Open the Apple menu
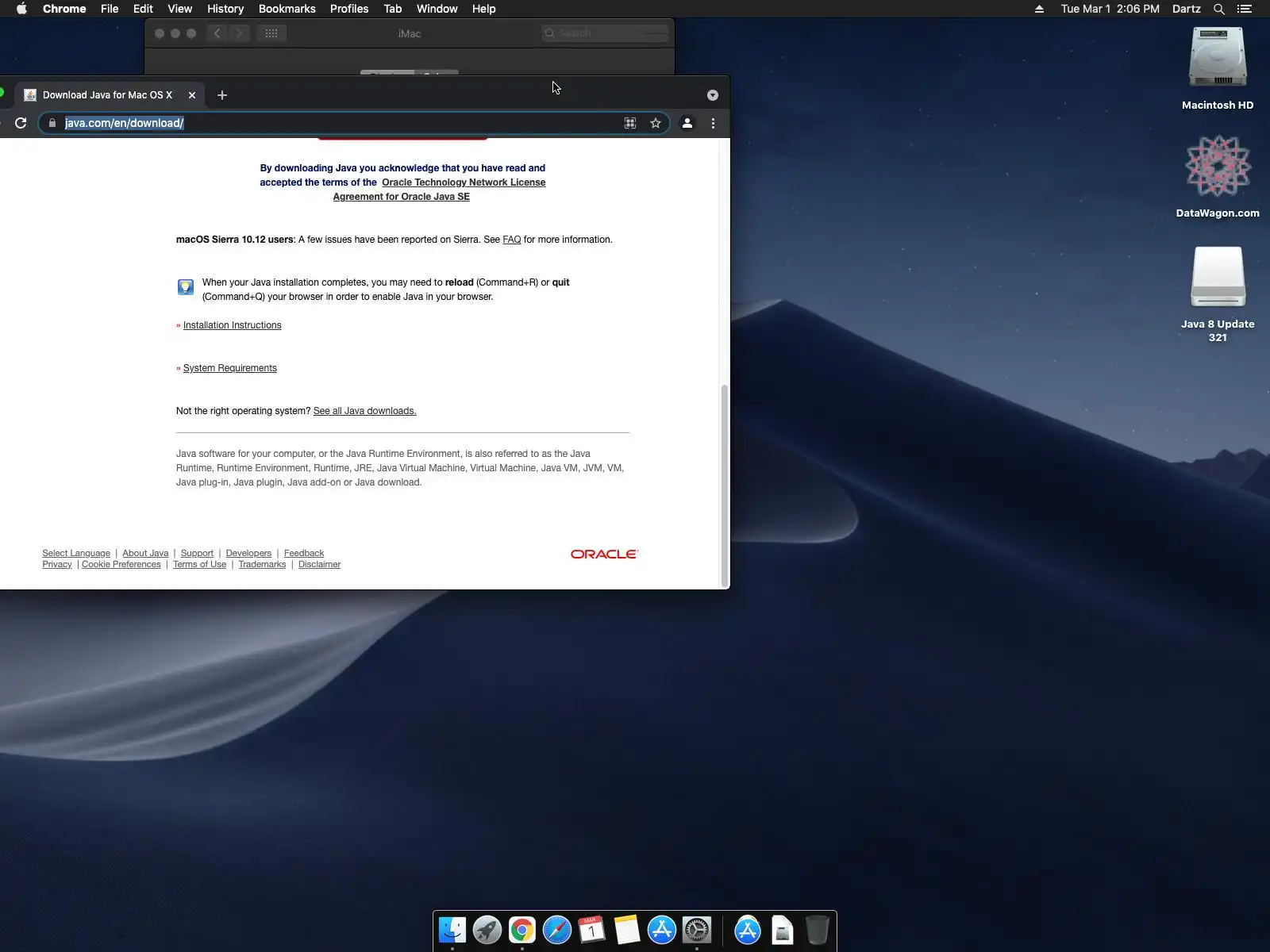Image resolution: width=1270 pixels, height=952 pixels. 21,9
